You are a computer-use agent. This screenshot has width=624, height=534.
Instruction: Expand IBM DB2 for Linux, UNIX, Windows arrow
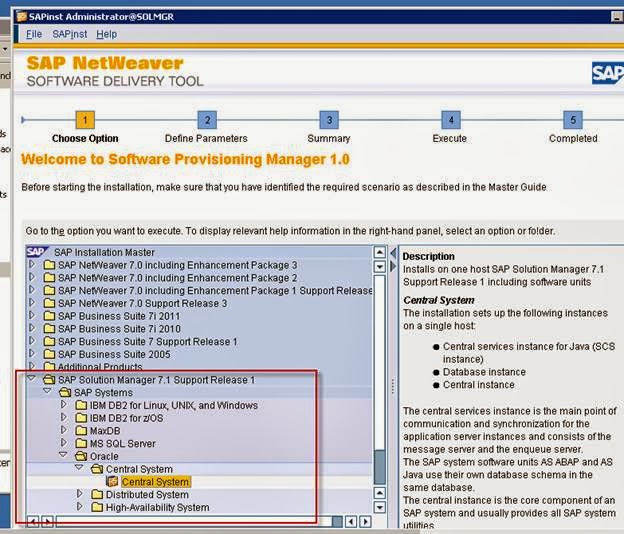coord(64,404)
